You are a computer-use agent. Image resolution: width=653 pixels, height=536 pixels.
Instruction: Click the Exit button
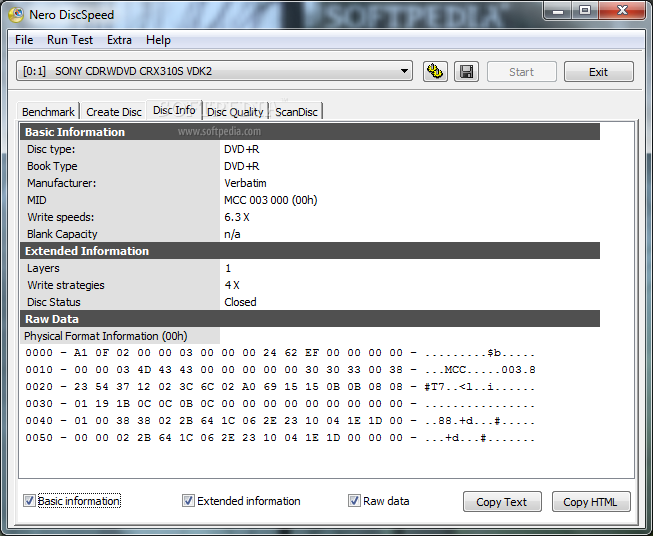tap(598, 72)
